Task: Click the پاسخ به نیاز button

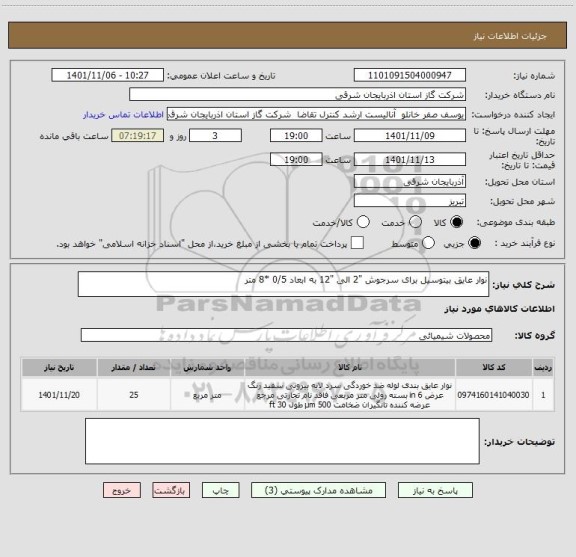Action: point(435,490)
